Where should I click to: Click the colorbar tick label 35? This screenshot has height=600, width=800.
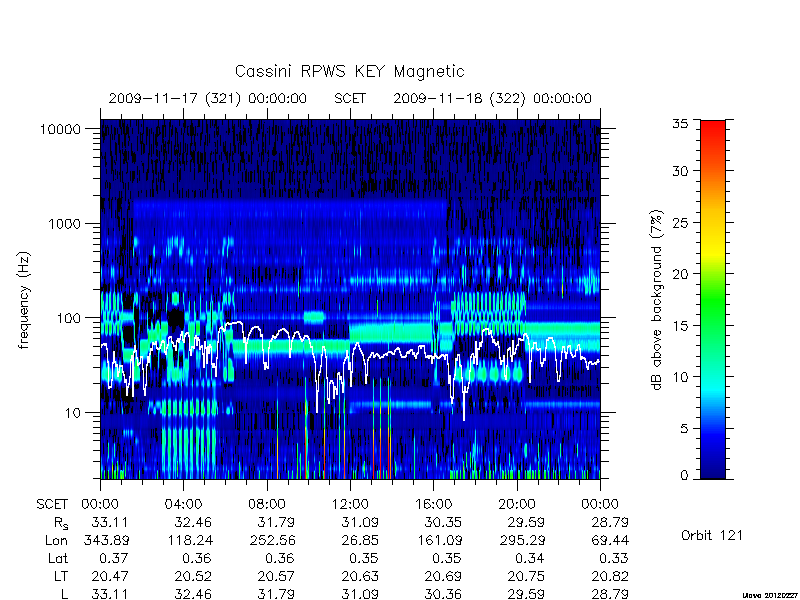680,124
